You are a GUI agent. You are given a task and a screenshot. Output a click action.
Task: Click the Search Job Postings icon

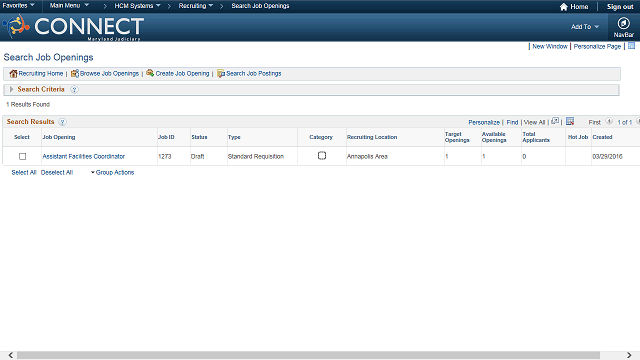point(221,73)
